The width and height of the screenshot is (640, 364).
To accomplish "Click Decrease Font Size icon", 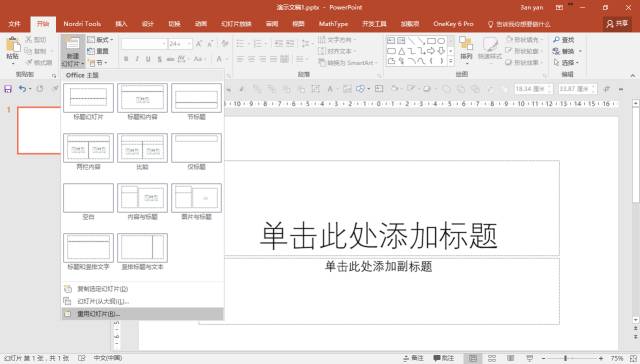I will coord(211,44).
